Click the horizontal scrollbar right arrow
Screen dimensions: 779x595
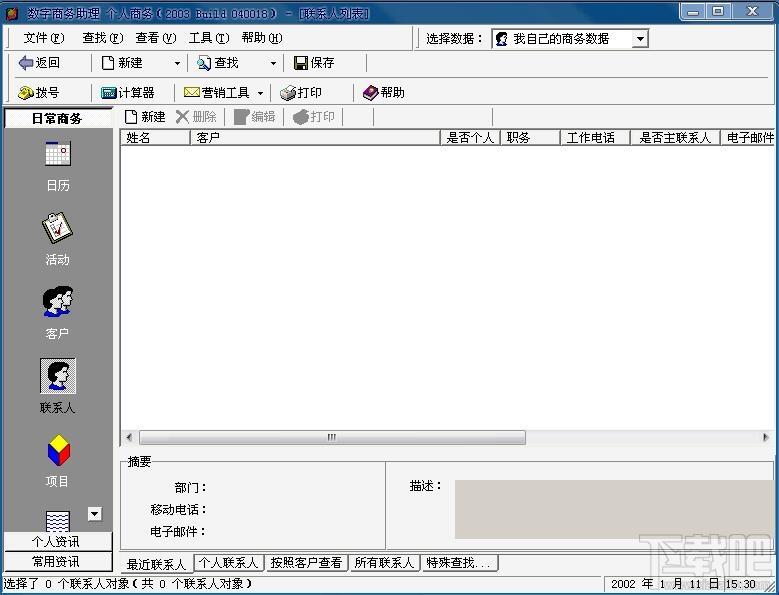pos(765,438)
